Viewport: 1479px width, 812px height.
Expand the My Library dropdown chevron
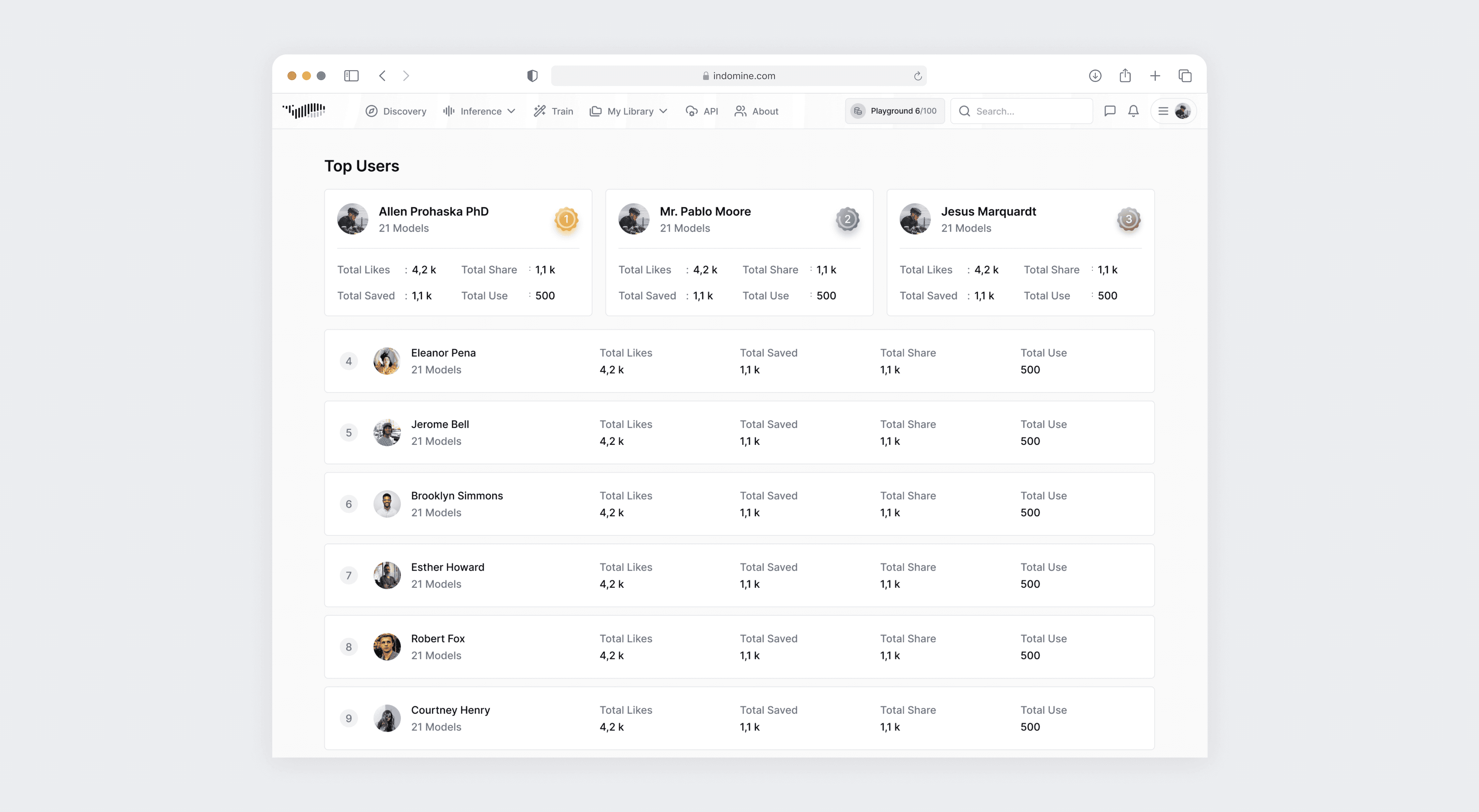[x=664, y=112]
